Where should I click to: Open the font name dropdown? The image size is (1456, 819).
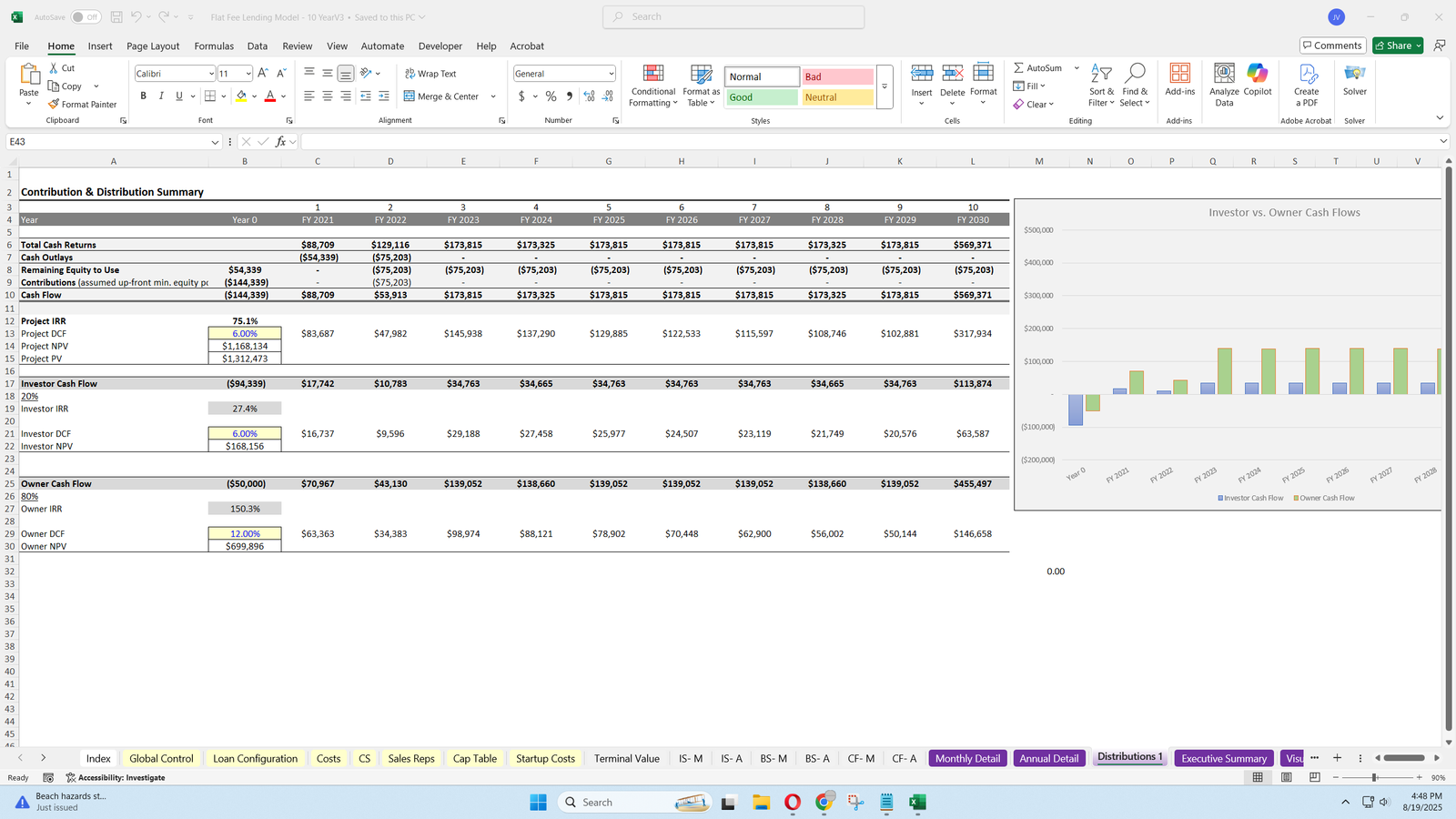click(211, 74)
